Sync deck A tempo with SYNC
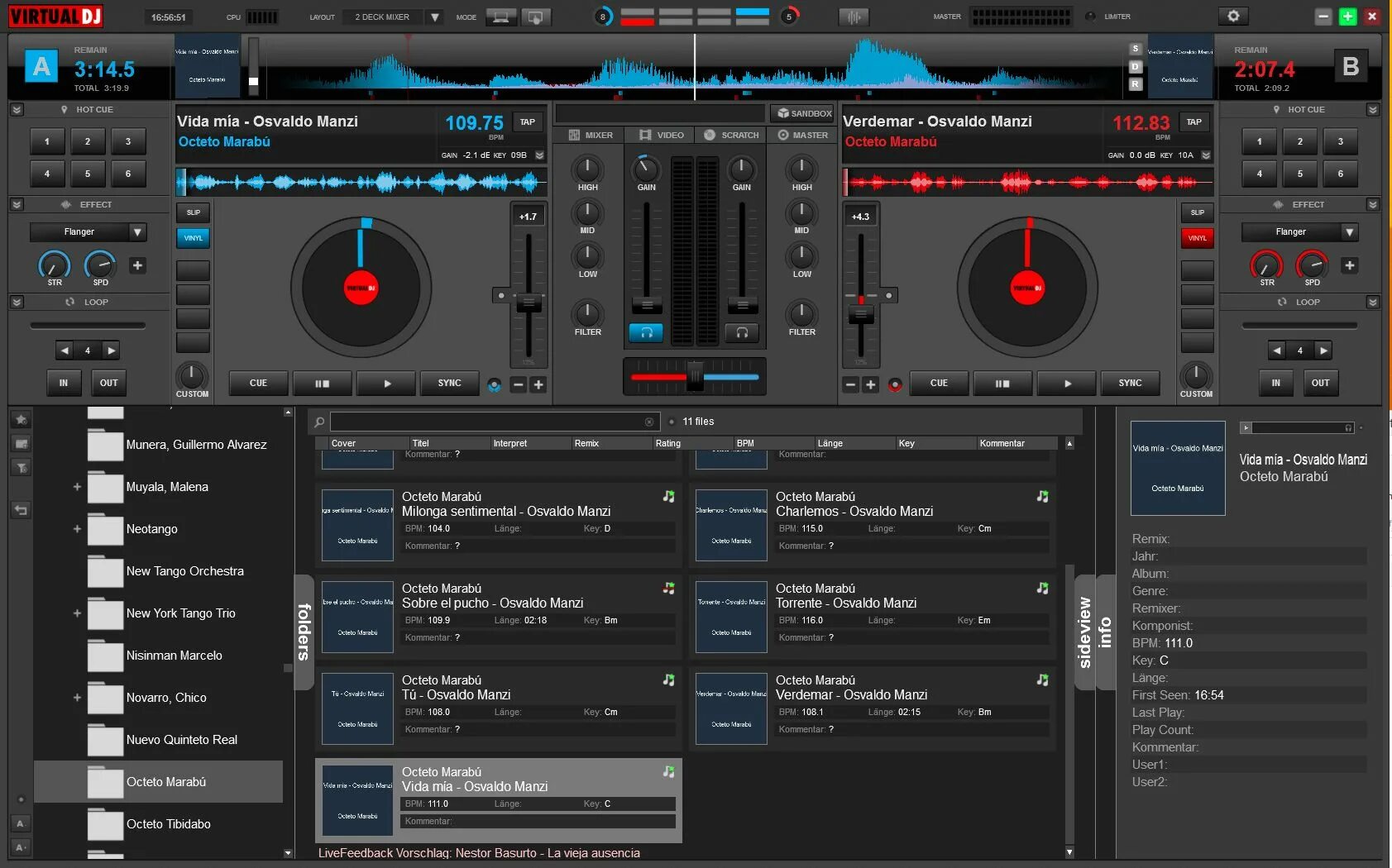The image size is (1392, 868). pos(449,384)
